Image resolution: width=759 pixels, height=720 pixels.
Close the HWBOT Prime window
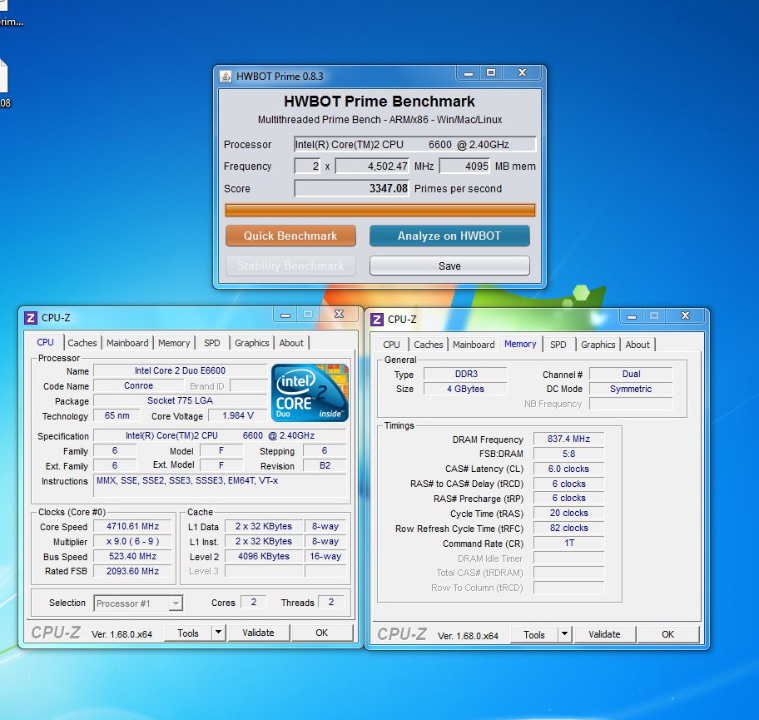[x=522, y=73]
